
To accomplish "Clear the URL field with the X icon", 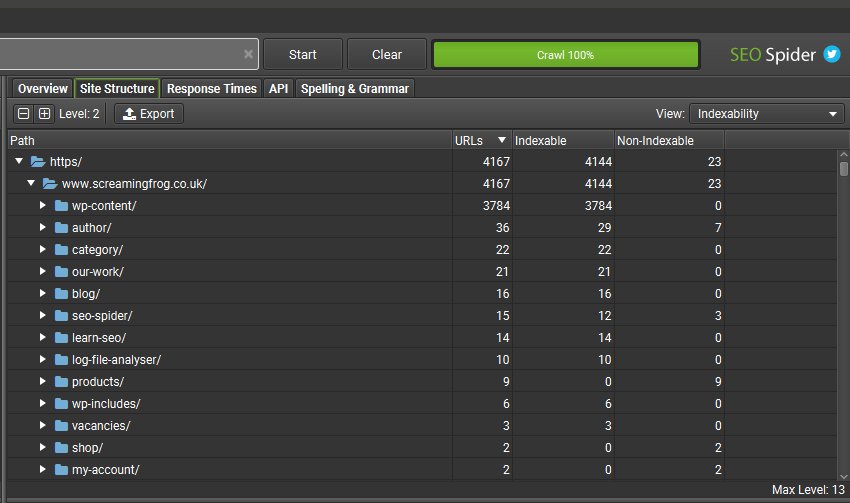I will click(x=248, y=54).
